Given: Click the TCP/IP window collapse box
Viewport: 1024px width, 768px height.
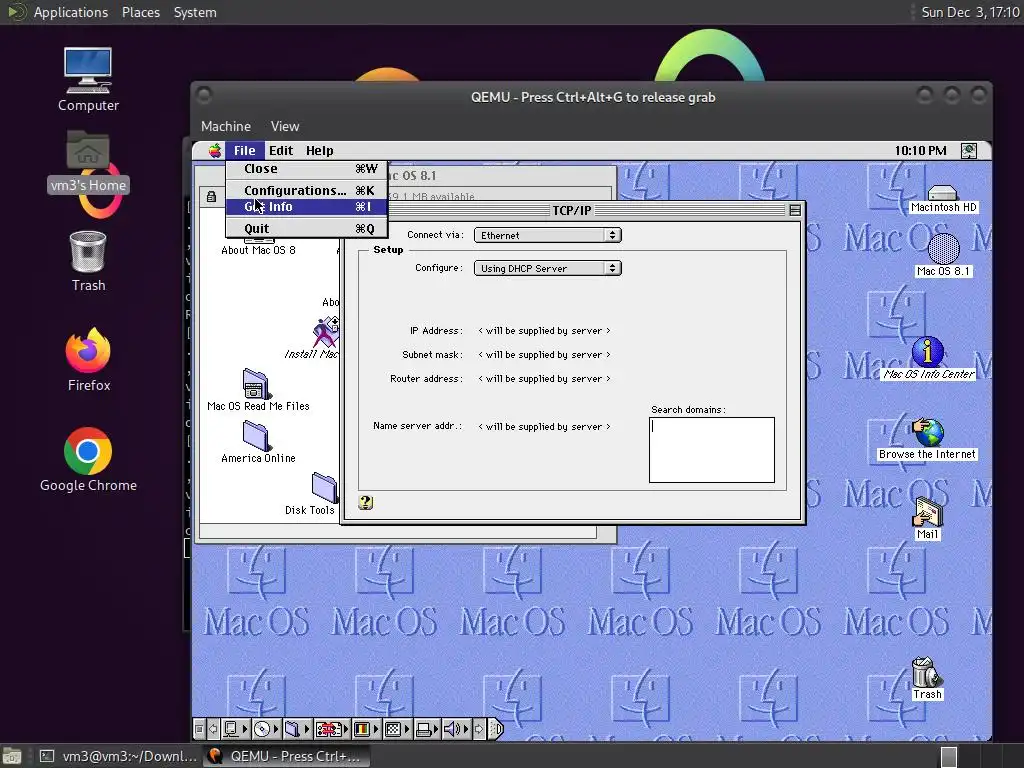Looking at the screenshot, I should pos(795,210).
